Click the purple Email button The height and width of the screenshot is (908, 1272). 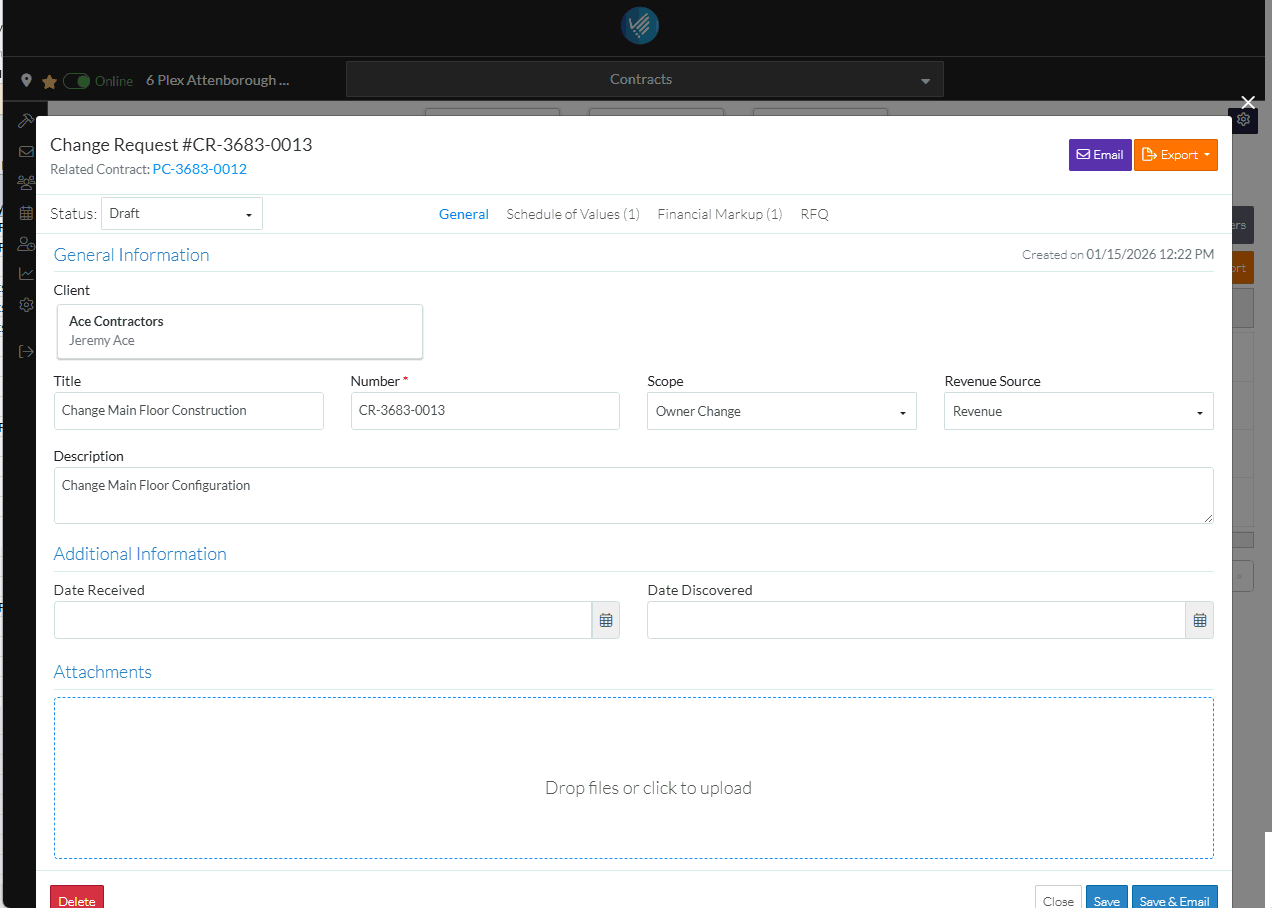(1100, 155)
